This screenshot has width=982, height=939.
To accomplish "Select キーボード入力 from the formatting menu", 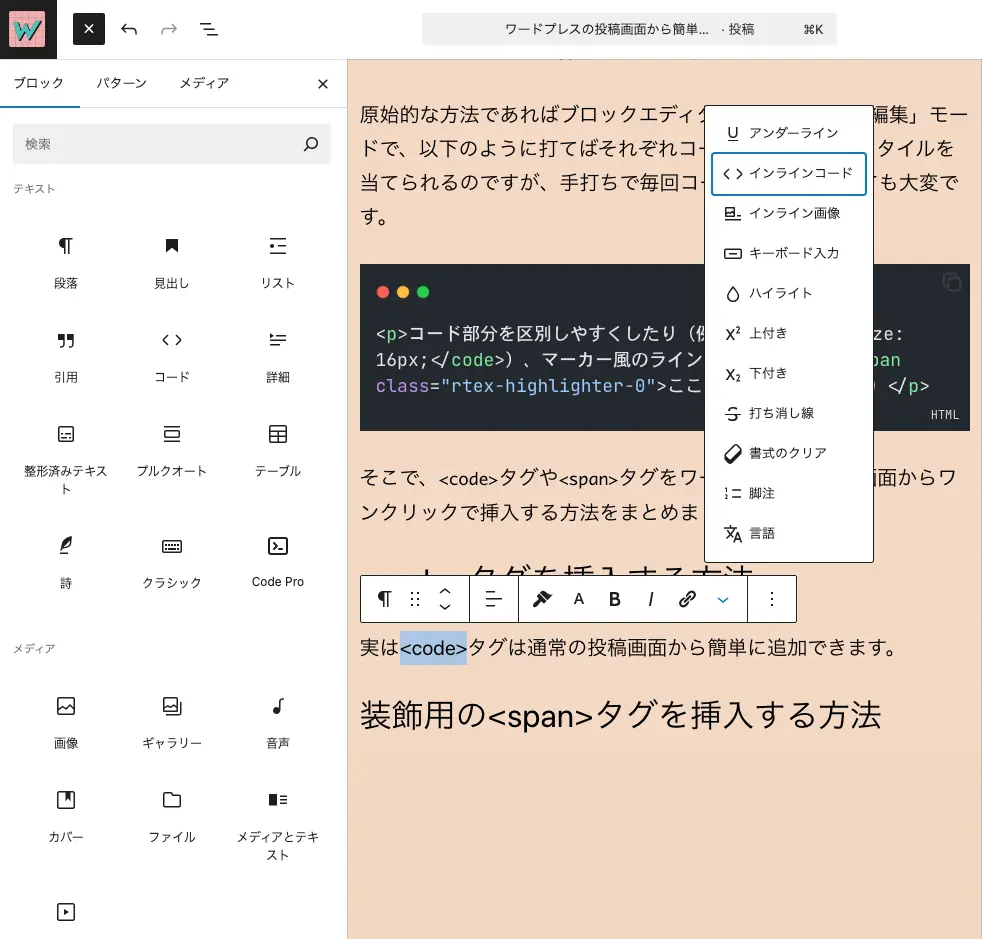I will (789, 253).
